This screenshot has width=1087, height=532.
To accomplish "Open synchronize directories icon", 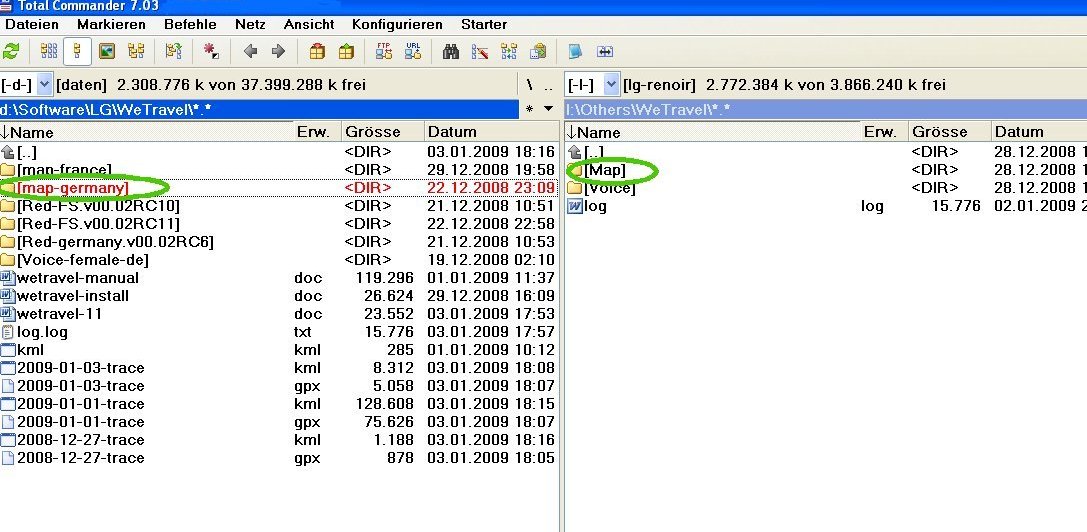I will [x=509, y=51].
